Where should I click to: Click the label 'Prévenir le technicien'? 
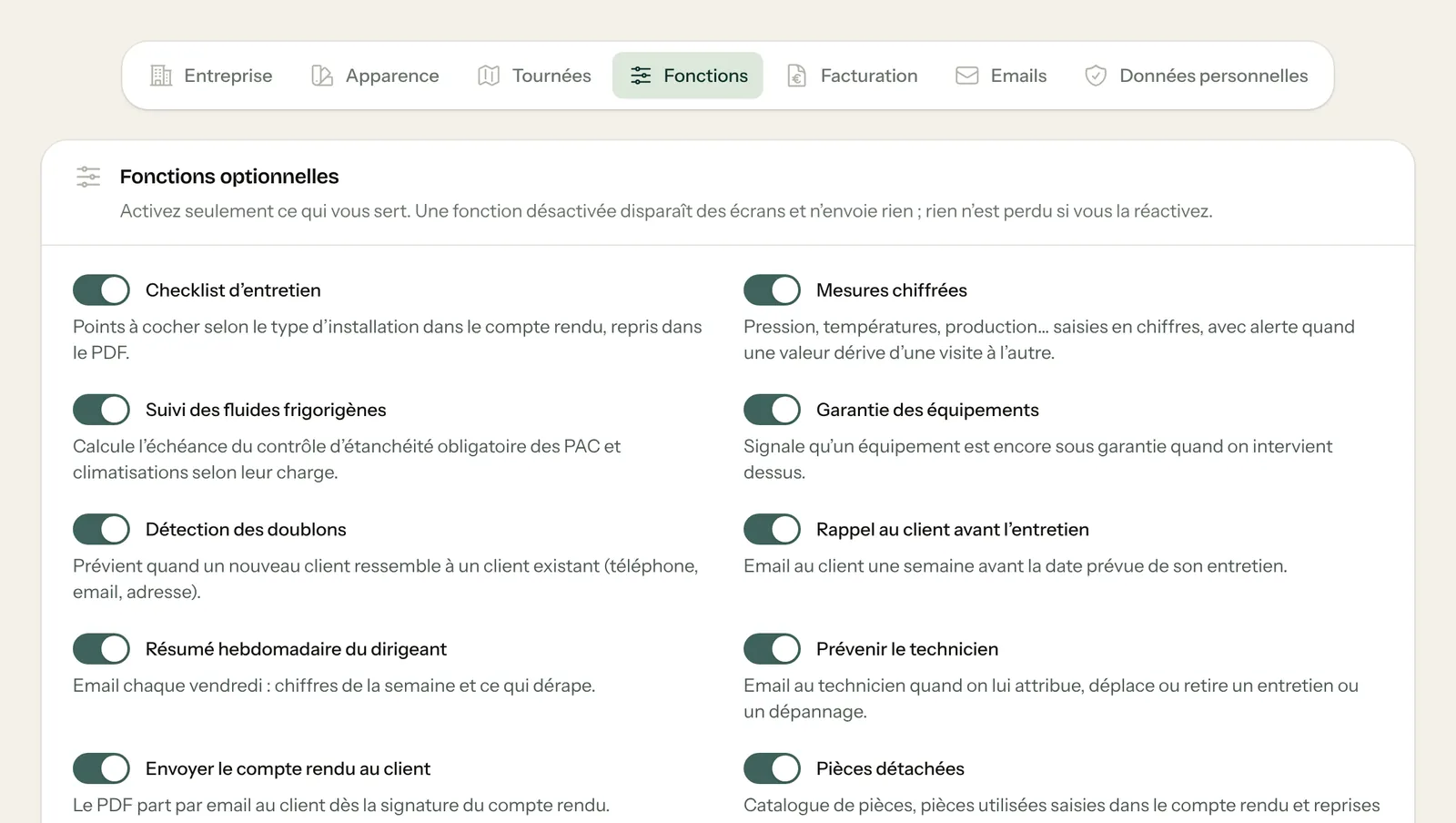click(907, 649)
